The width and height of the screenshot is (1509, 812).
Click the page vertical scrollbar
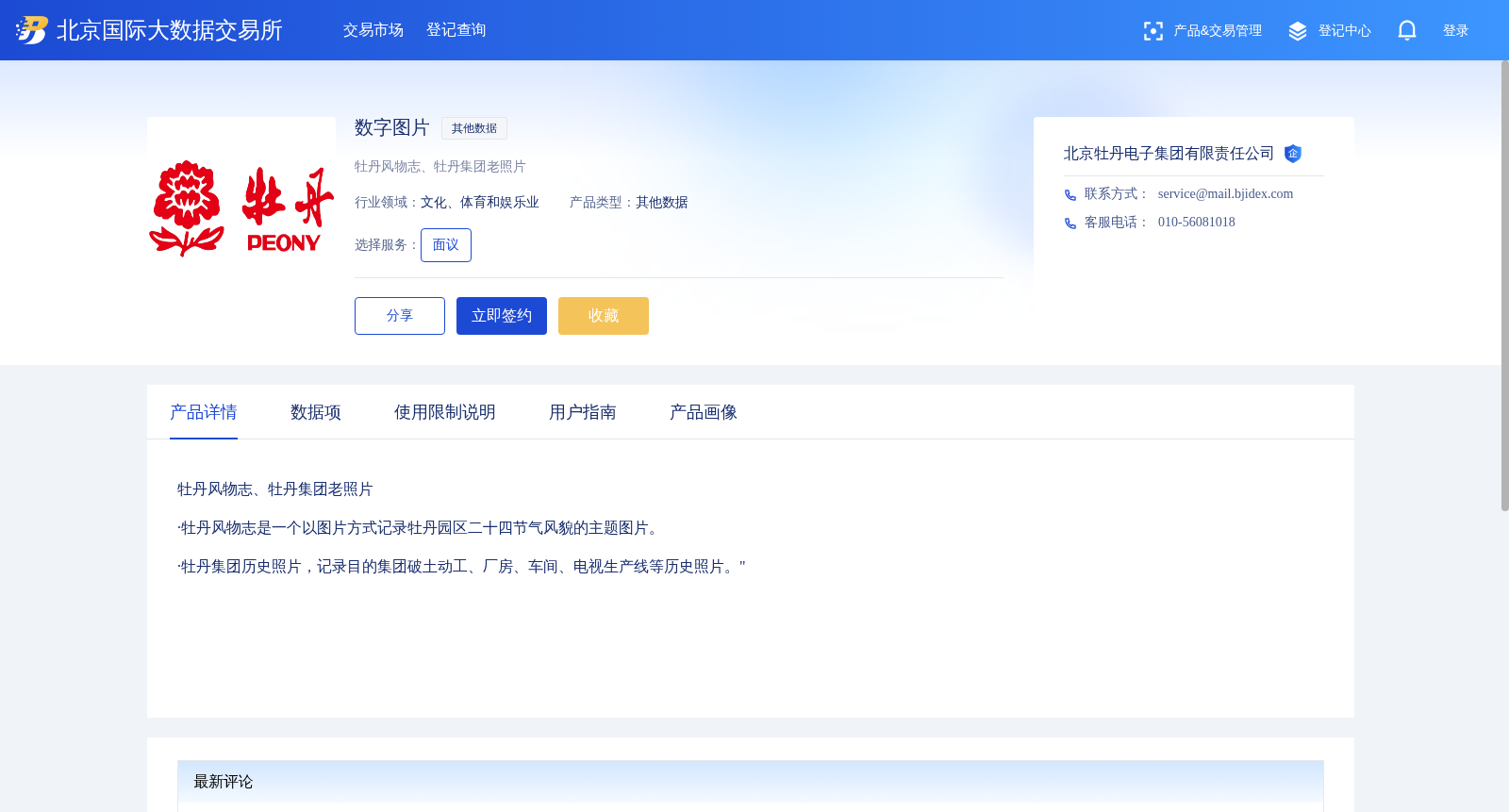[1505, 286]
